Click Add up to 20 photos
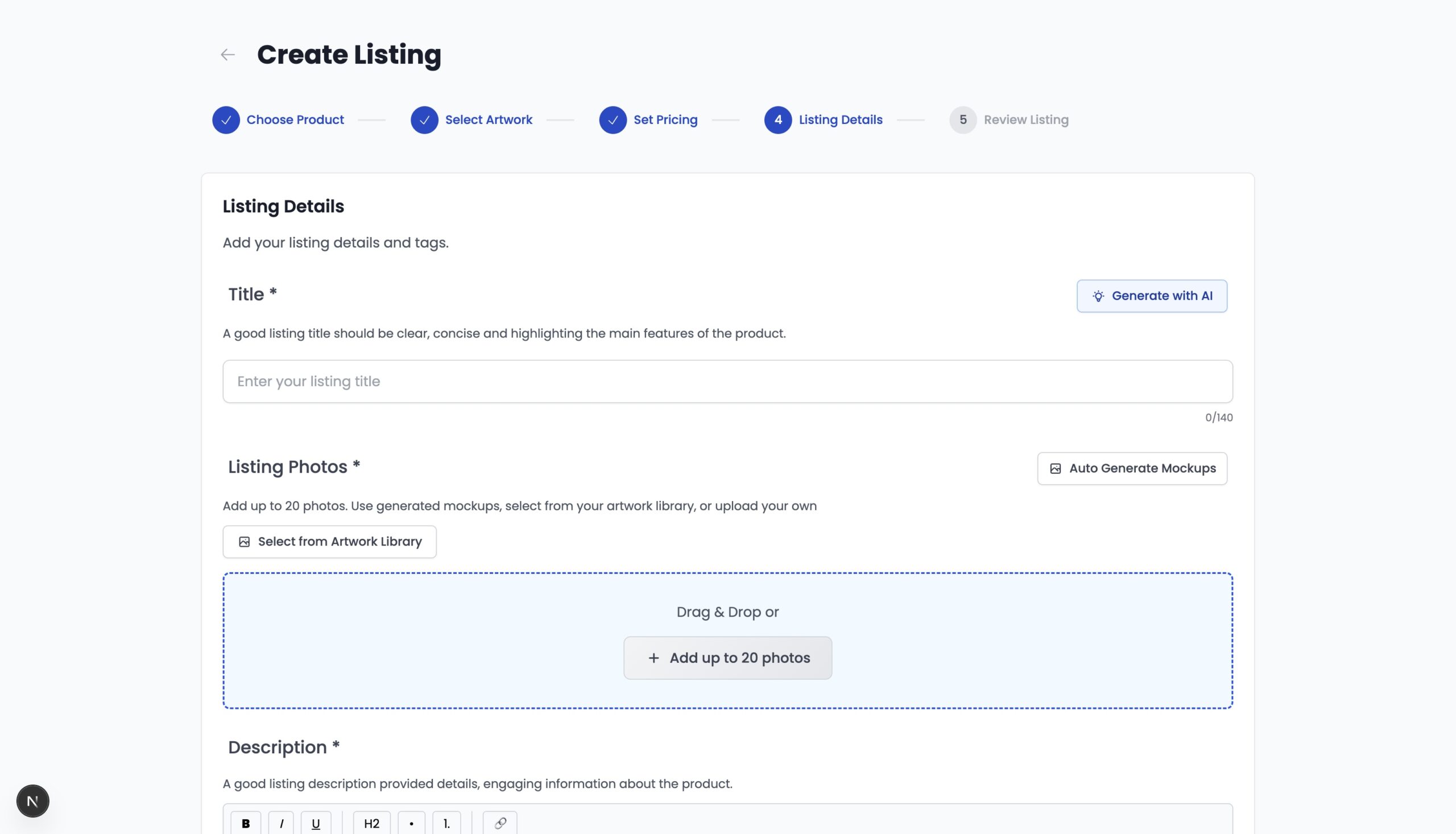The height and width of the screenshot is (834, 1456). [727, 658]
